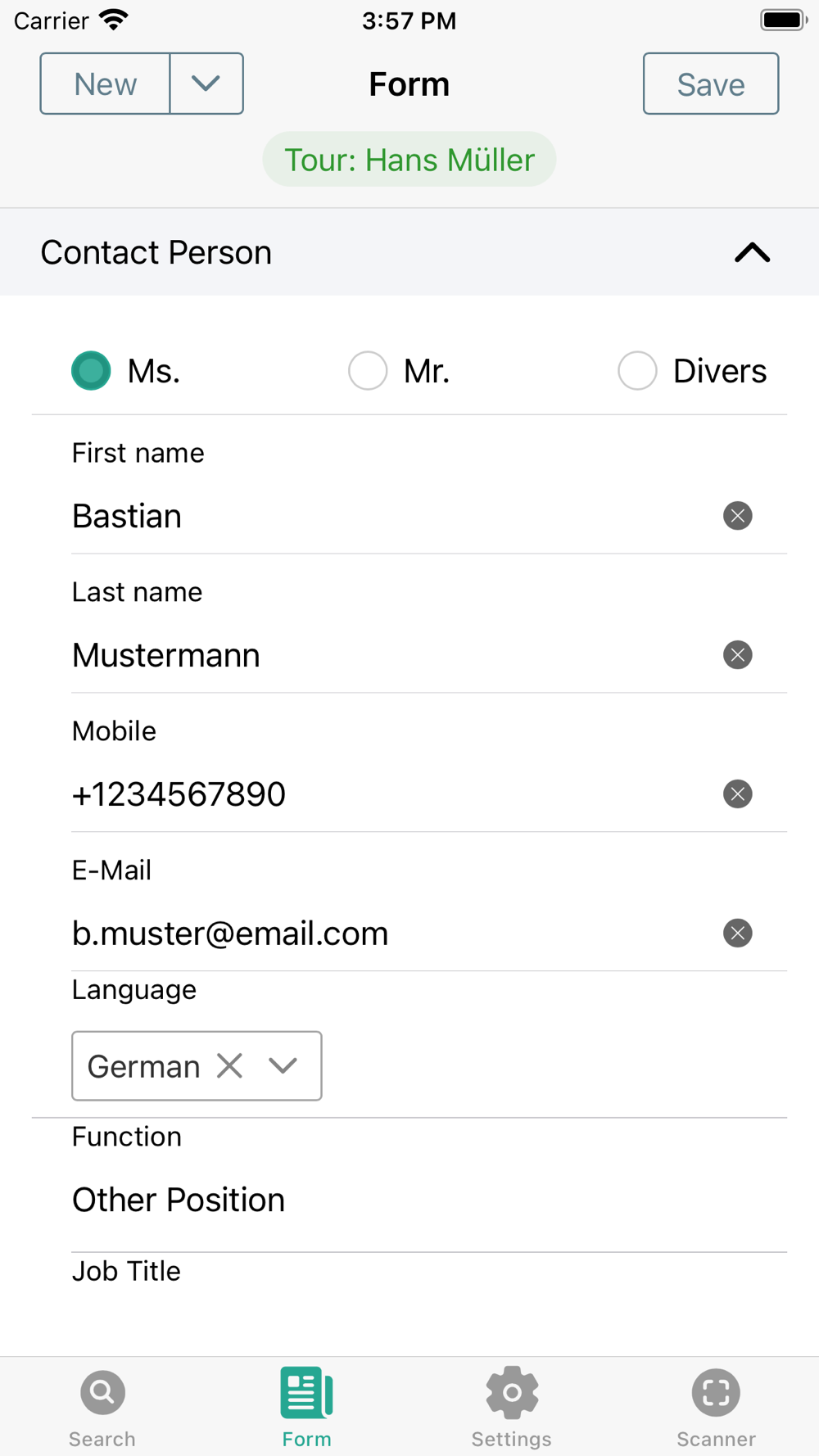Select the Ms. radio button
This screenshot has height=1456, width=819.
91,371
